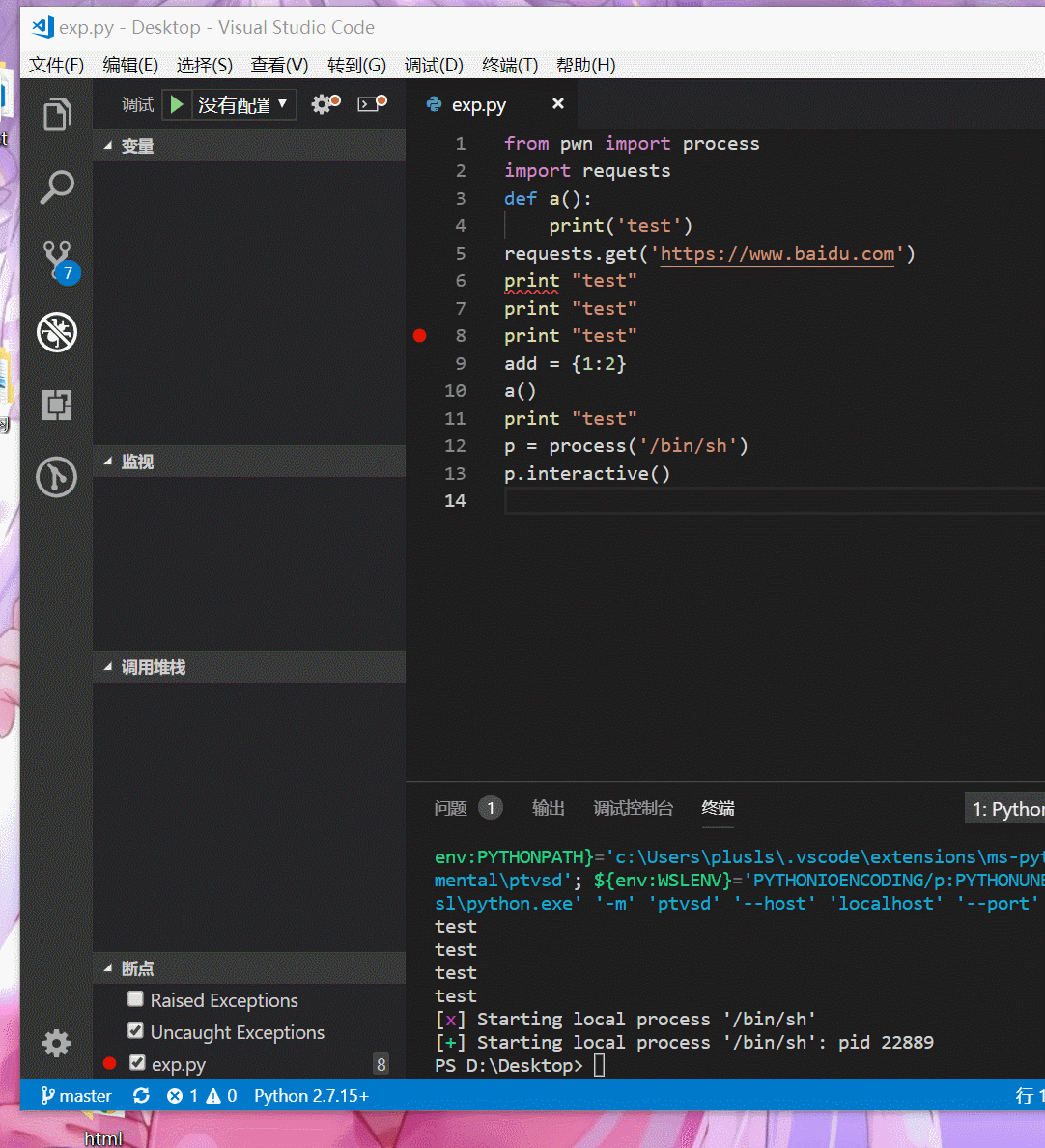
Task: Open the 文件(F) menu
Action: (x=56, y=65)
